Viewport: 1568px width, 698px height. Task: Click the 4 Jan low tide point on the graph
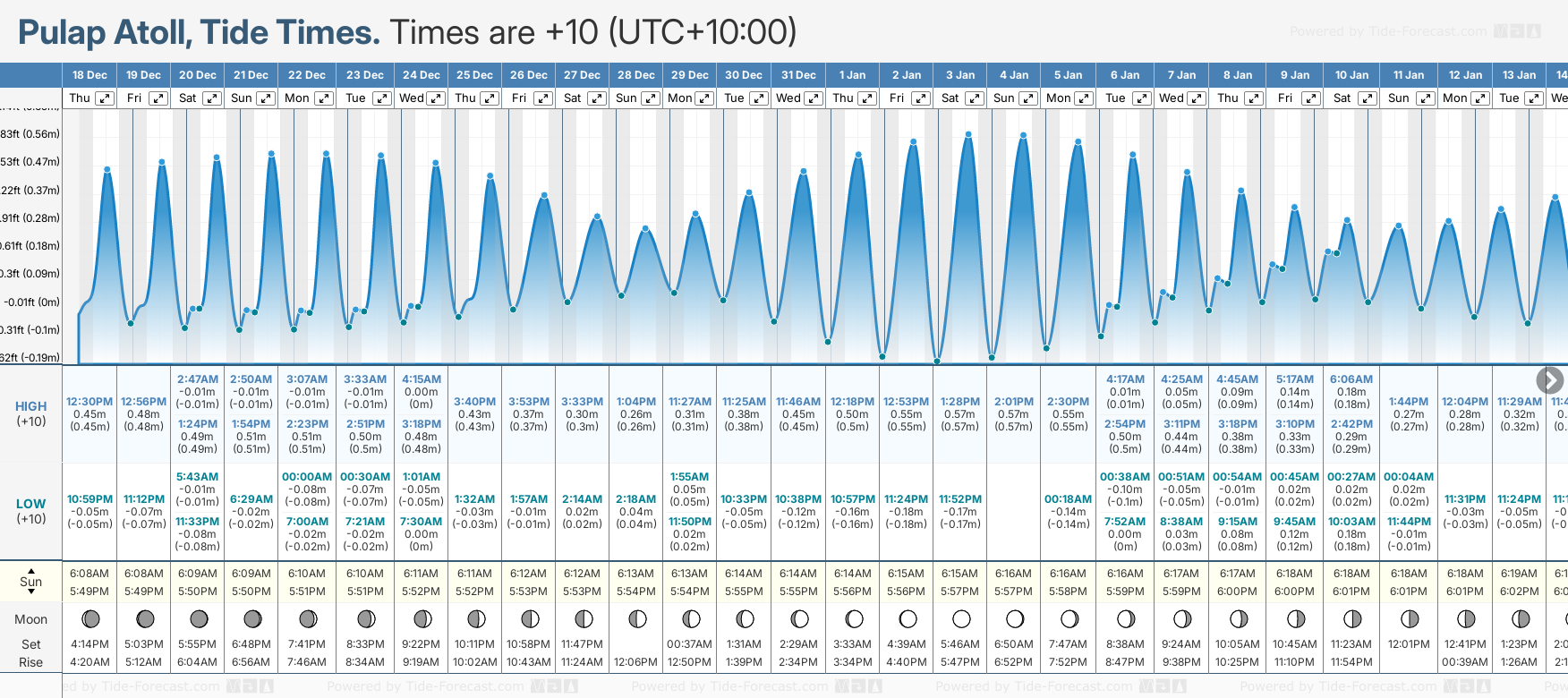(992, 357)
